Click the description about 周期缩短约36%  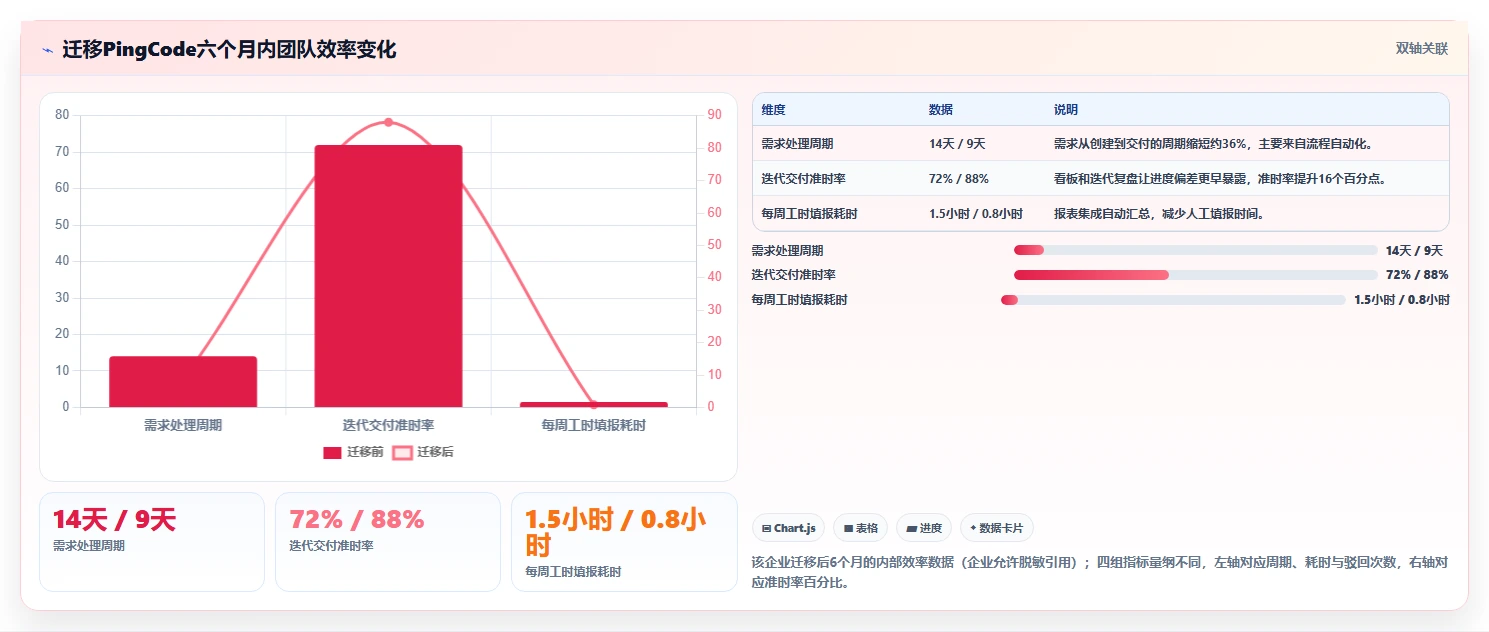pyautogui.click(x=1215, y=144)
